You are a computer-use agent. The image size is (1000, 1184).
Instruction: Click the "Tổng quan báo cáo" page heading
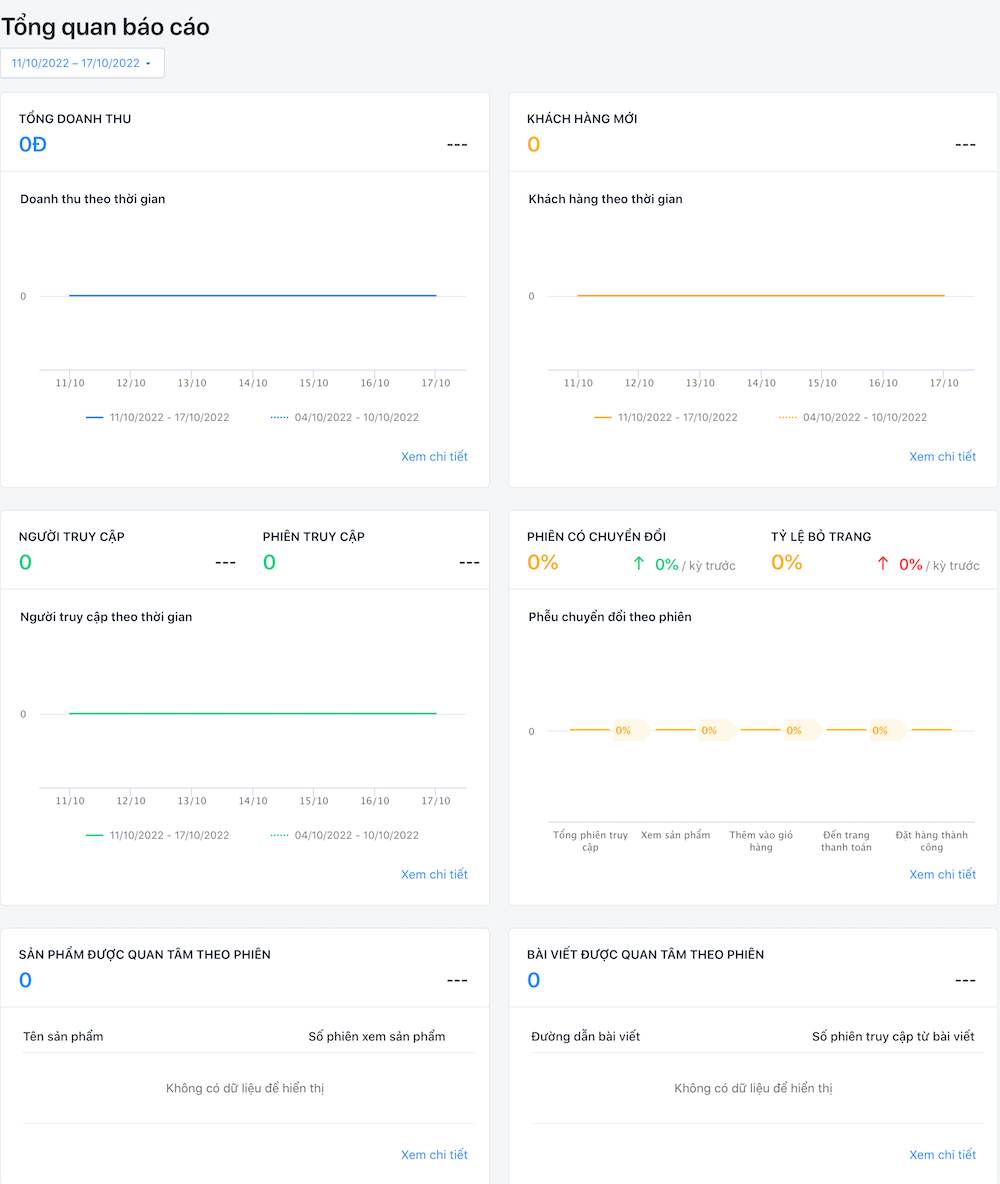pyautogui.click(x=106, y=27)
